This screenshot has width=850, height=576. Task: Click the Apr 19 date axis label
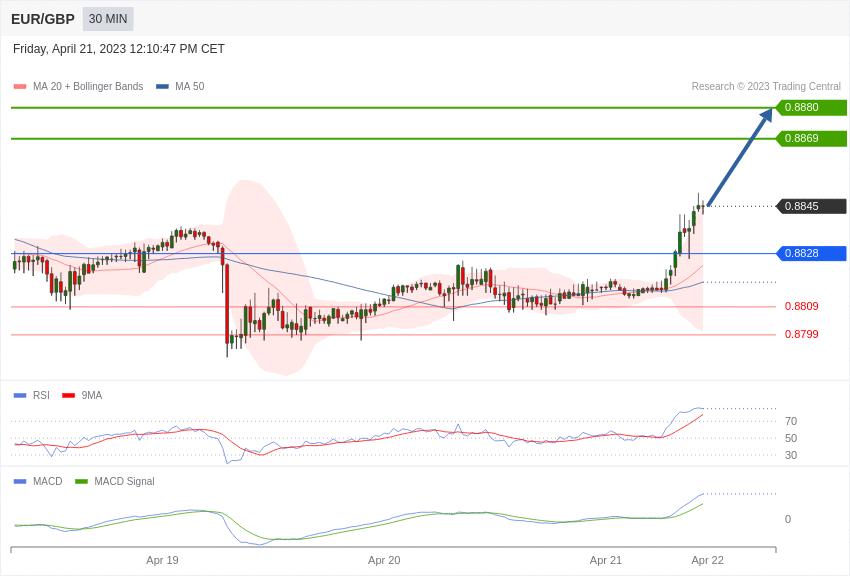162,560
